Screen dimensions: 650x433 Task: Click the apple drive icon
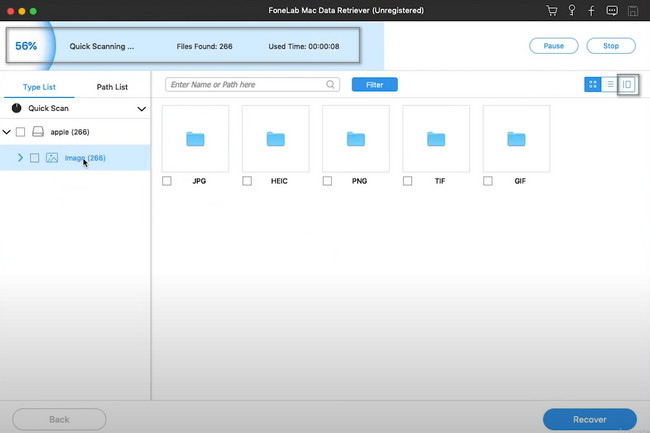click(38, 132)
